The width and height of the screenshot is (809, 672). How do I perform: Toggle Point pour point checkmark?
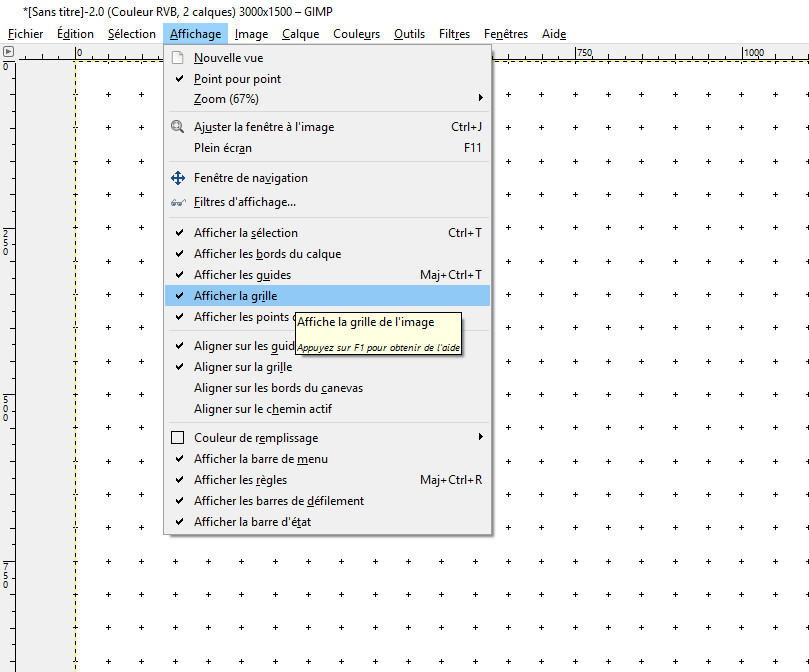pos(179,78)
